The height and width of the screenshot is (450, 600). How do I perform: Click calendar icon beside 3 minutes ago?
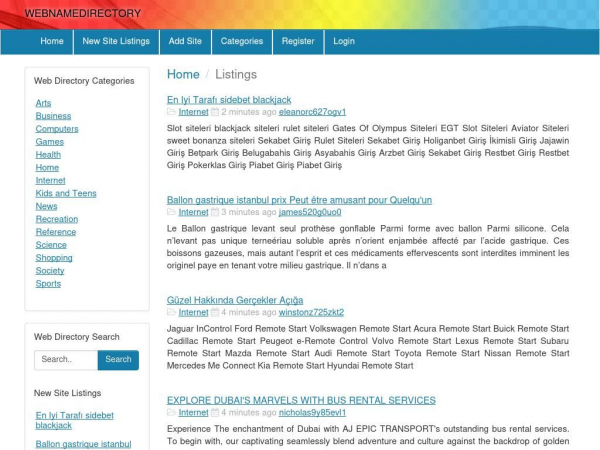click(215, 212)
